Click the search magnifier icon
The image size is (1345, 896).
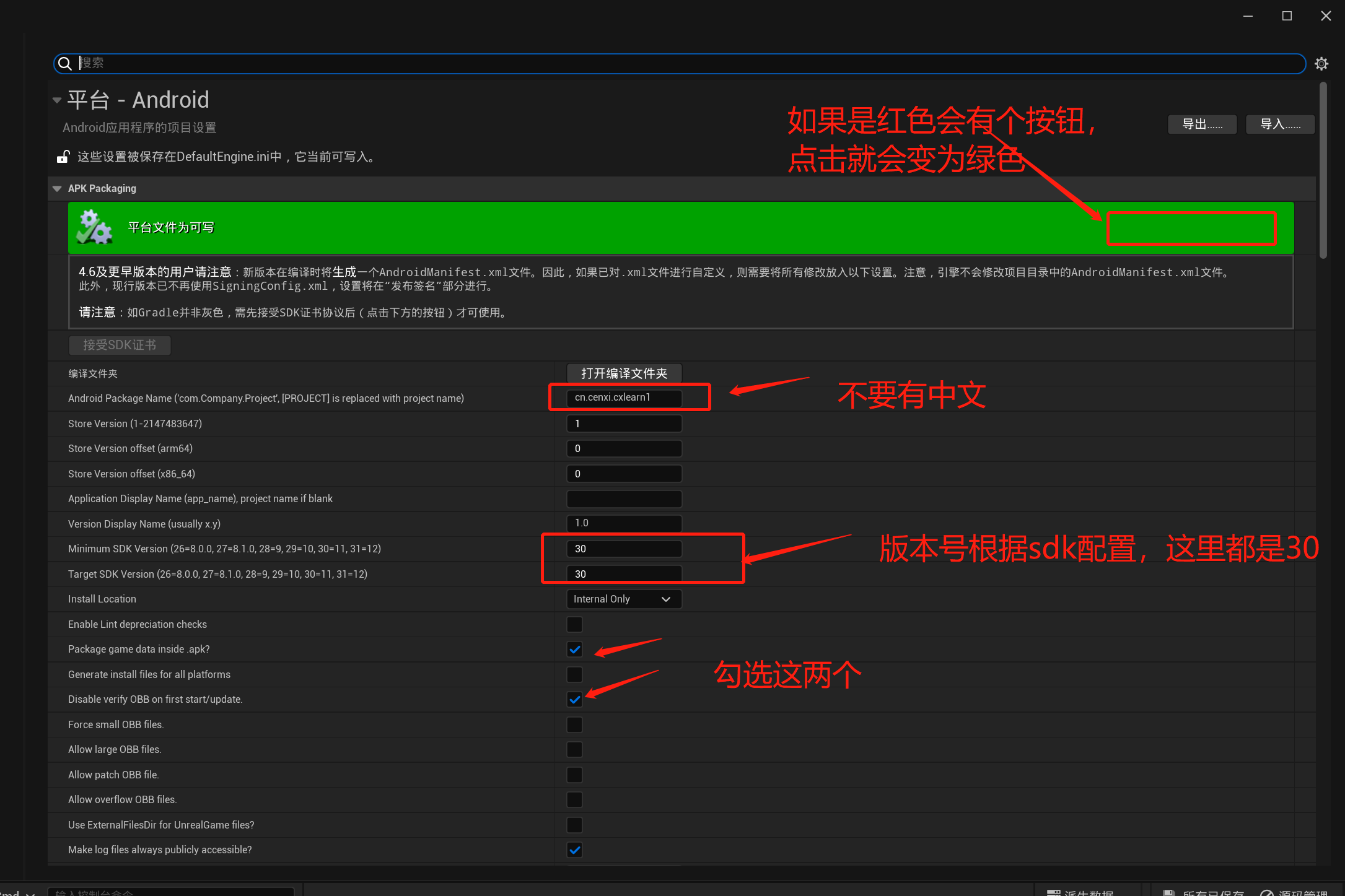point(64,63)
